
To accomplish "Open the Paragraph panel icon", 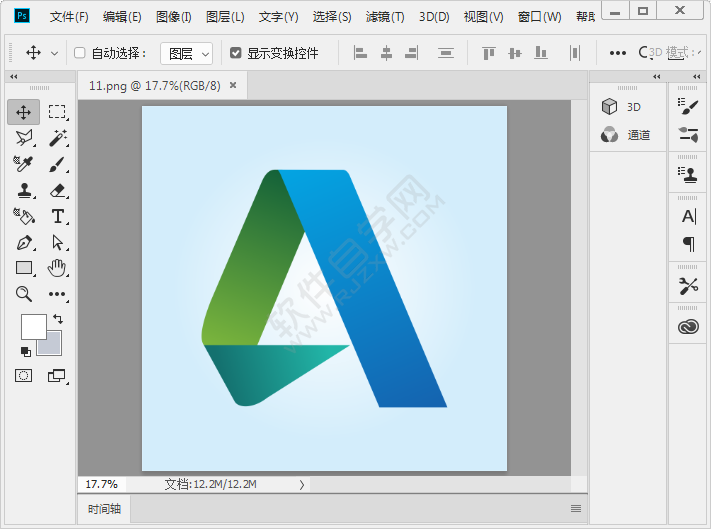I will 688,244.
